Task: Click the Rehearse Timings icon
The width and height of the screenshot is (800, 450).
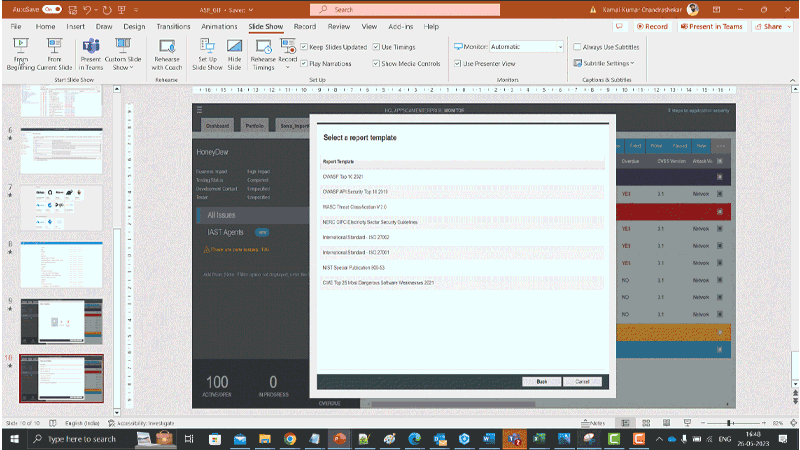Action: [x=263, y=54]
